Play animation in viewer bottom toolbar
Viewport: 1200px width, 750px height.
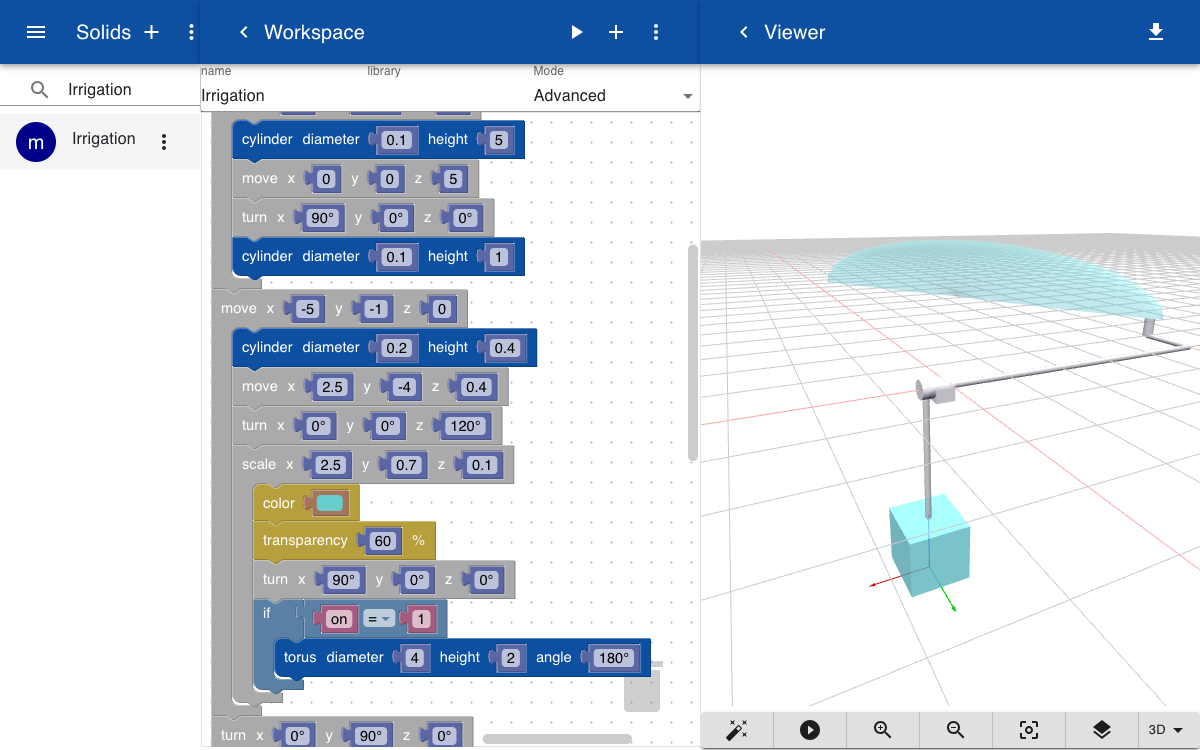[810, 730]
